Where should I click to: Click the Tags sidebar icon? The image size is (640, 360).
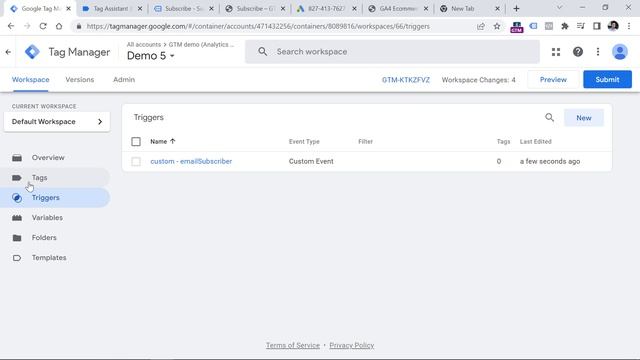17,178
